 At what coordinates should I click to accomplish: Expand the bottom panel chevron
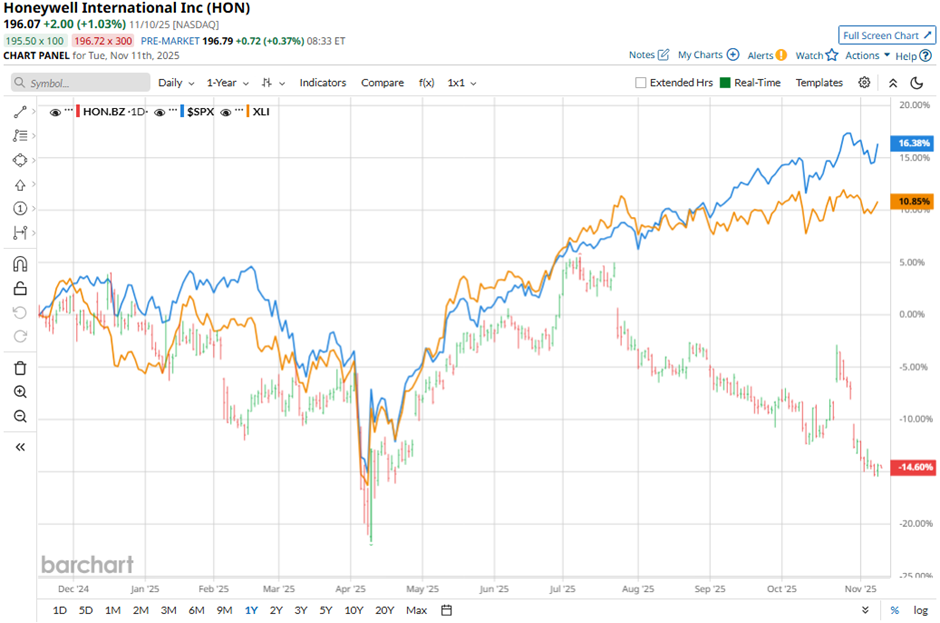(865, 610)
